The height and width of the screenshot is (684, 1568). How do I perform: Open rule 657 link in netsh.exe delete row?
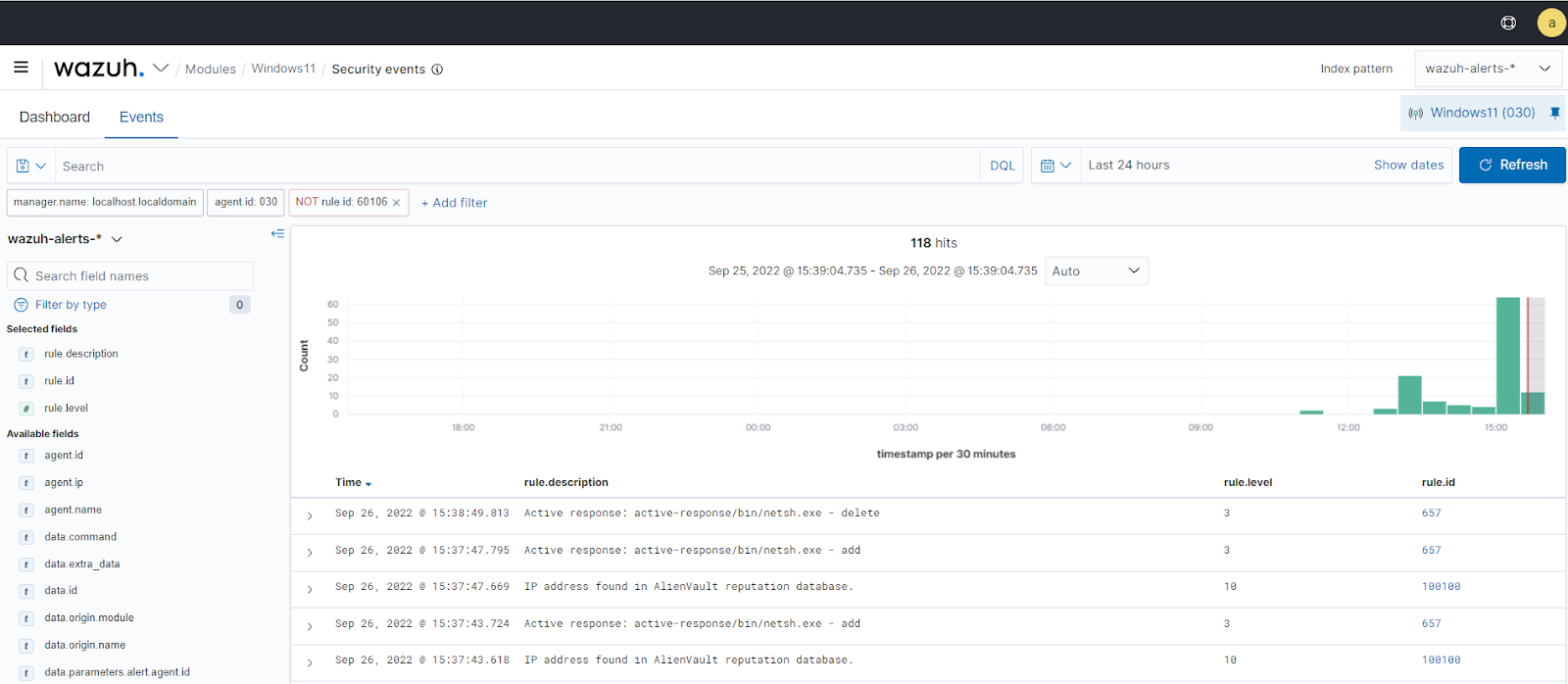pyautogui.click(x=1431, y=513)
